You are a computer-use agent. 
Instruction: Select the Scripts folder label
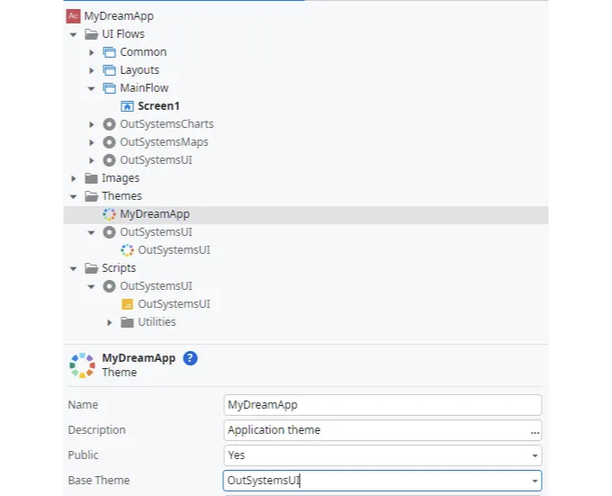pos(119,268)
